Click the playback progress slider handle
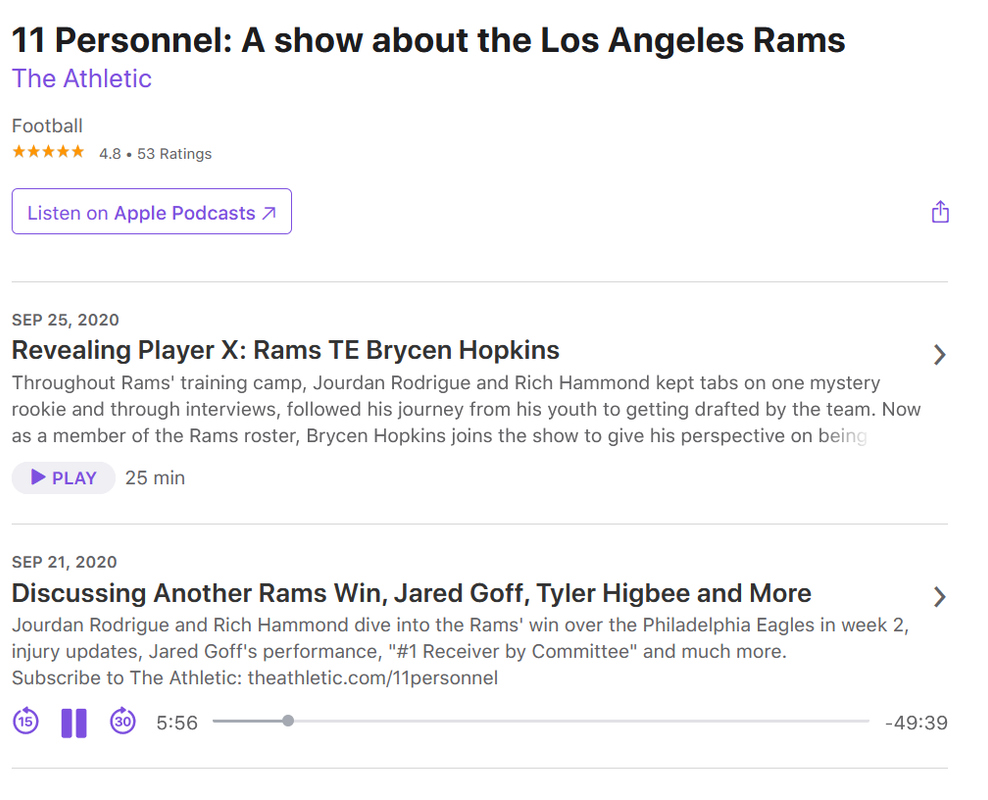Screen dimensions: 988x800 point(288,721)
